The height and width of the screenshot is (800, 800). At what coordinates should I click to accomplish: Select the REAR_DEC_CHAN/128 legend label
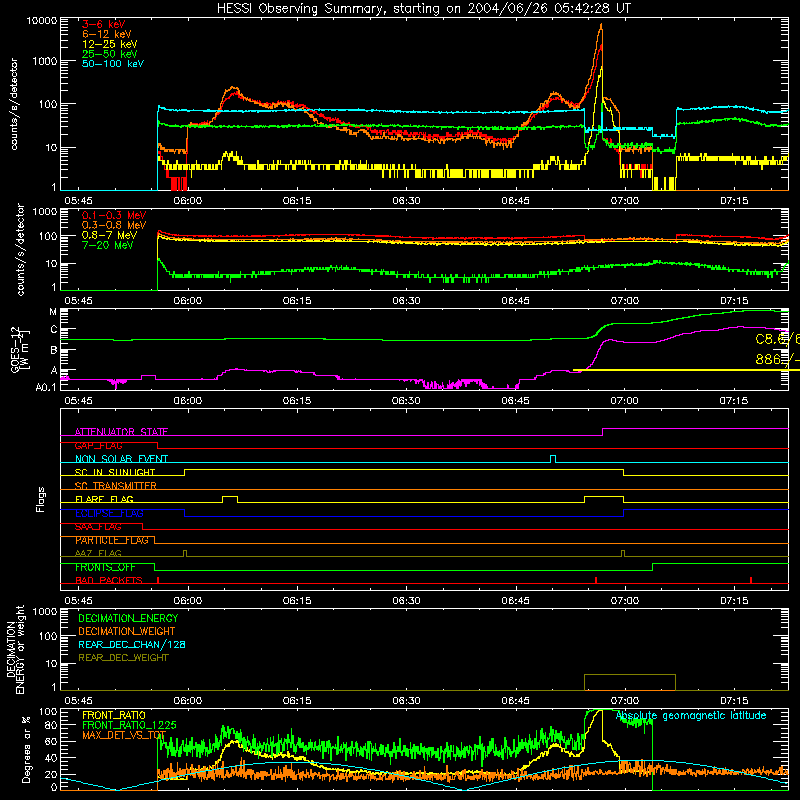pyautogui.click(x=132, y=645)
